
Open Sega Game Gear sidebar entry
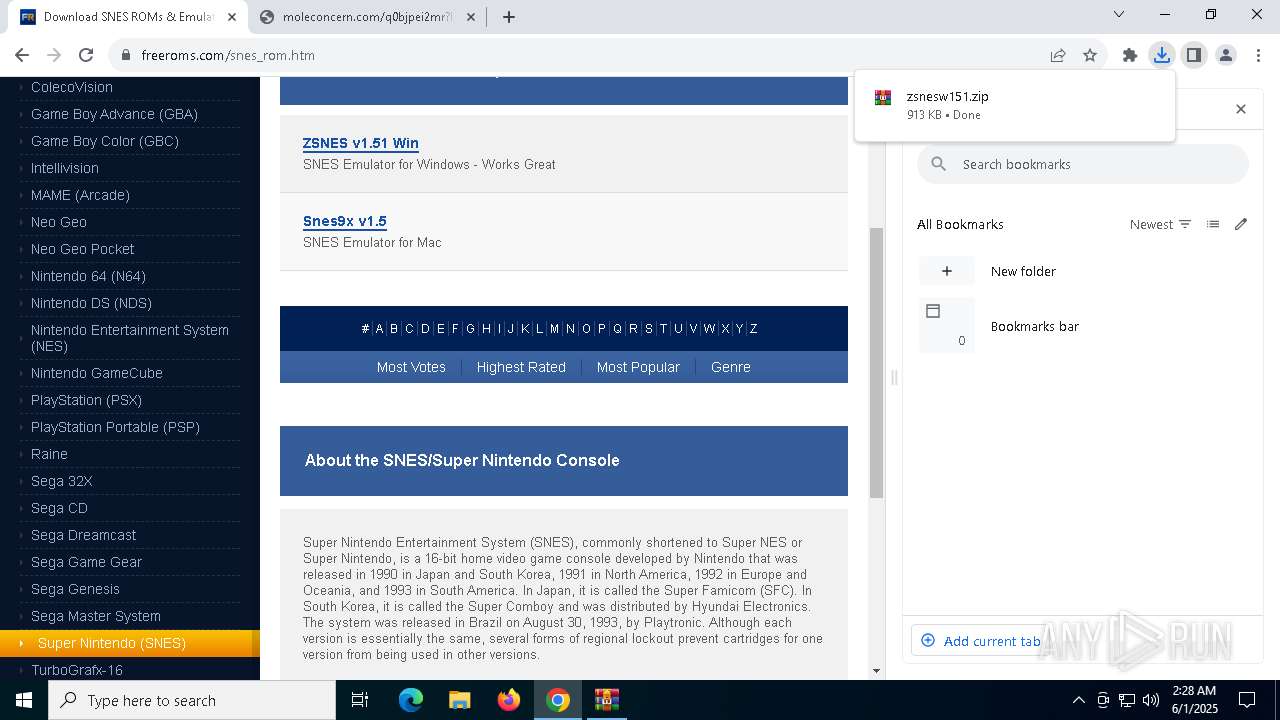point(86,562)
